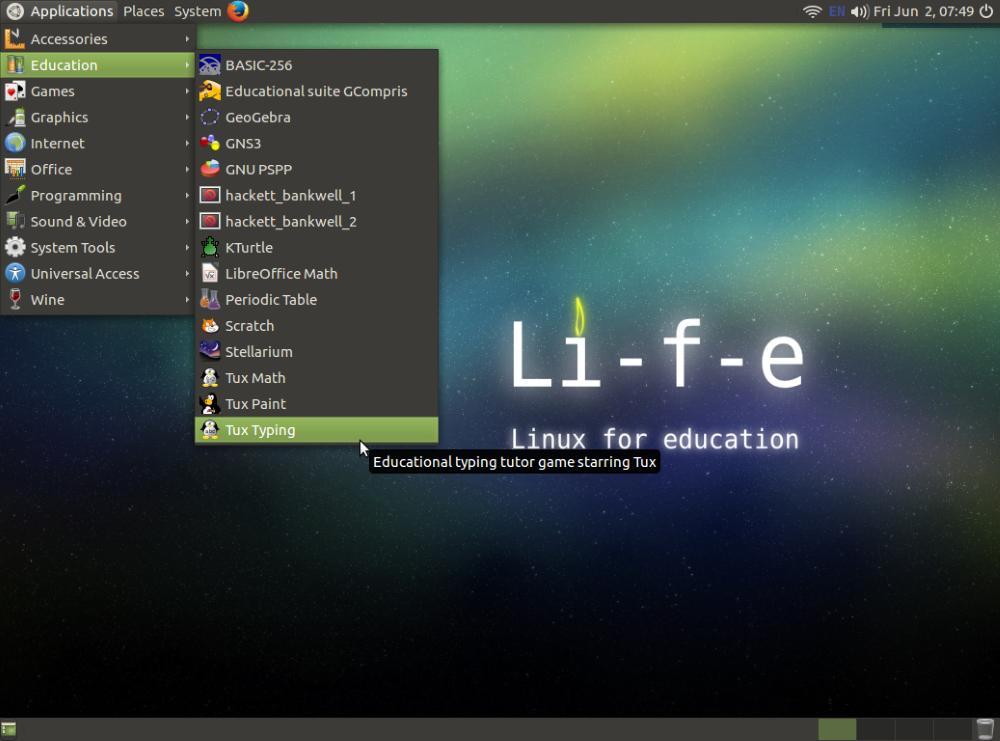Open the Internet category globe icon
The width and height of the screenshot is (1000, 741).
[x=15, y=143]
